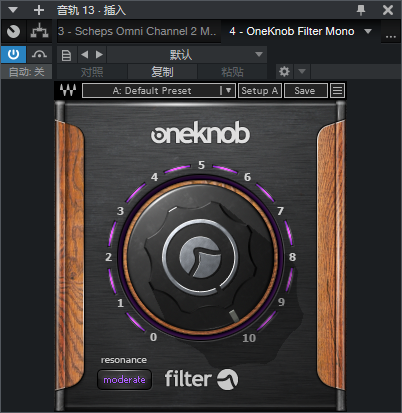
Task: Click the 对照 compare button
Action: click(92, 72)
